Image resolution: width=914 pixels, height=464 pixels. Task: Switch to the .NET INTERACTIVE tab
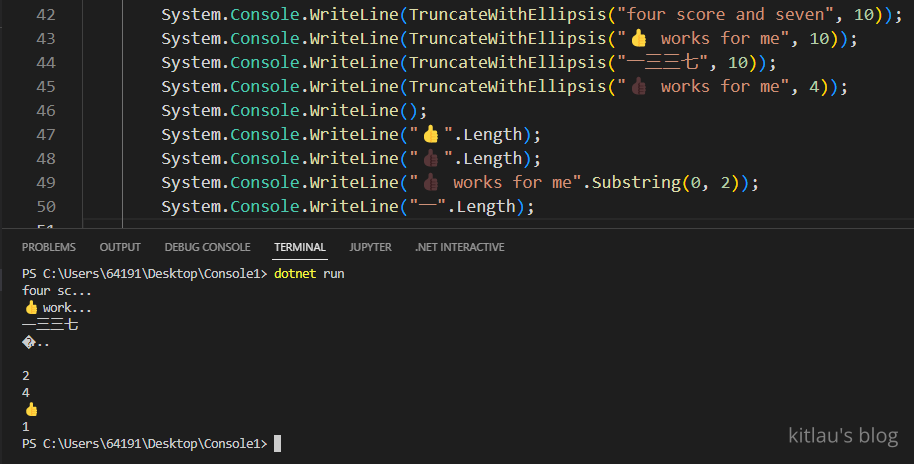click(x=459, y=247)
